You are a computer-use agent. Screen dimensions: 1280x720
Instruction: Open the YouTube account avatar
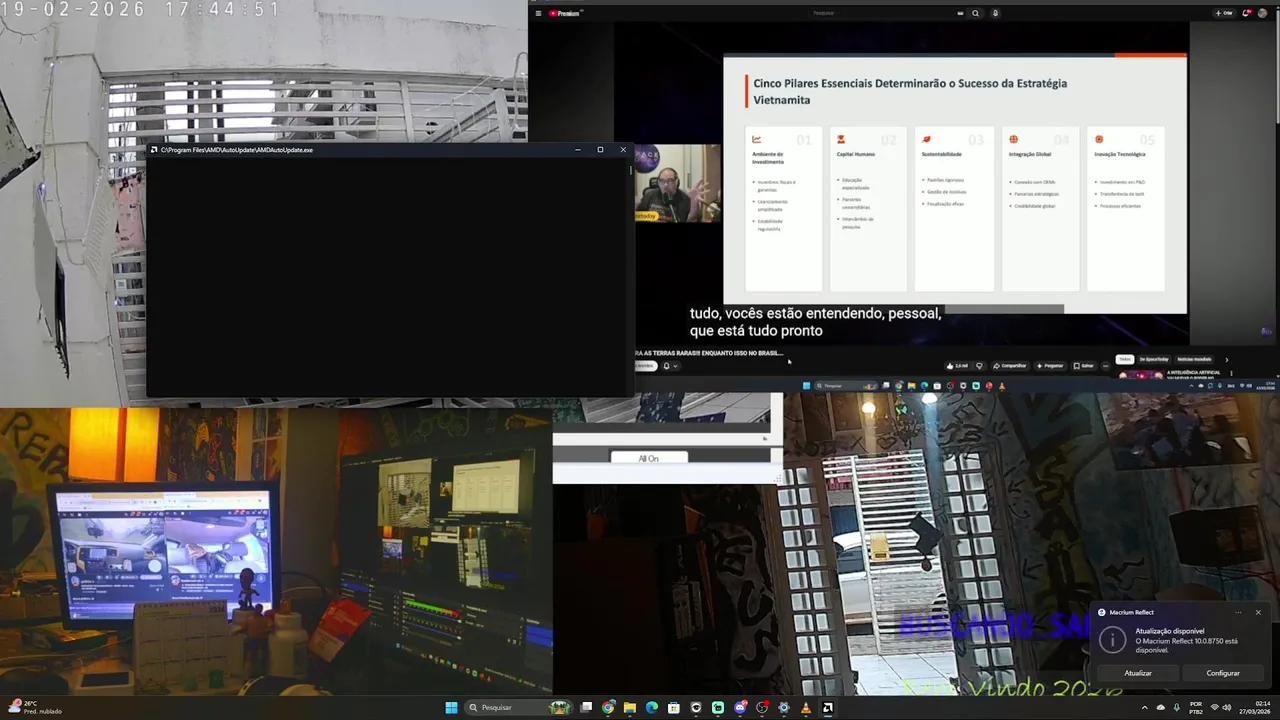(1264, 13)
